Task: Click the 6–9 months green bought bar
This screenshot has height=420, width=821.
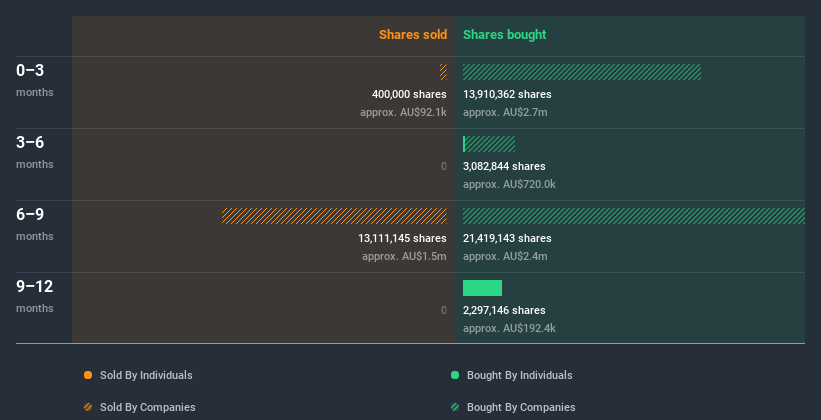Action: (x=634, y=216)
